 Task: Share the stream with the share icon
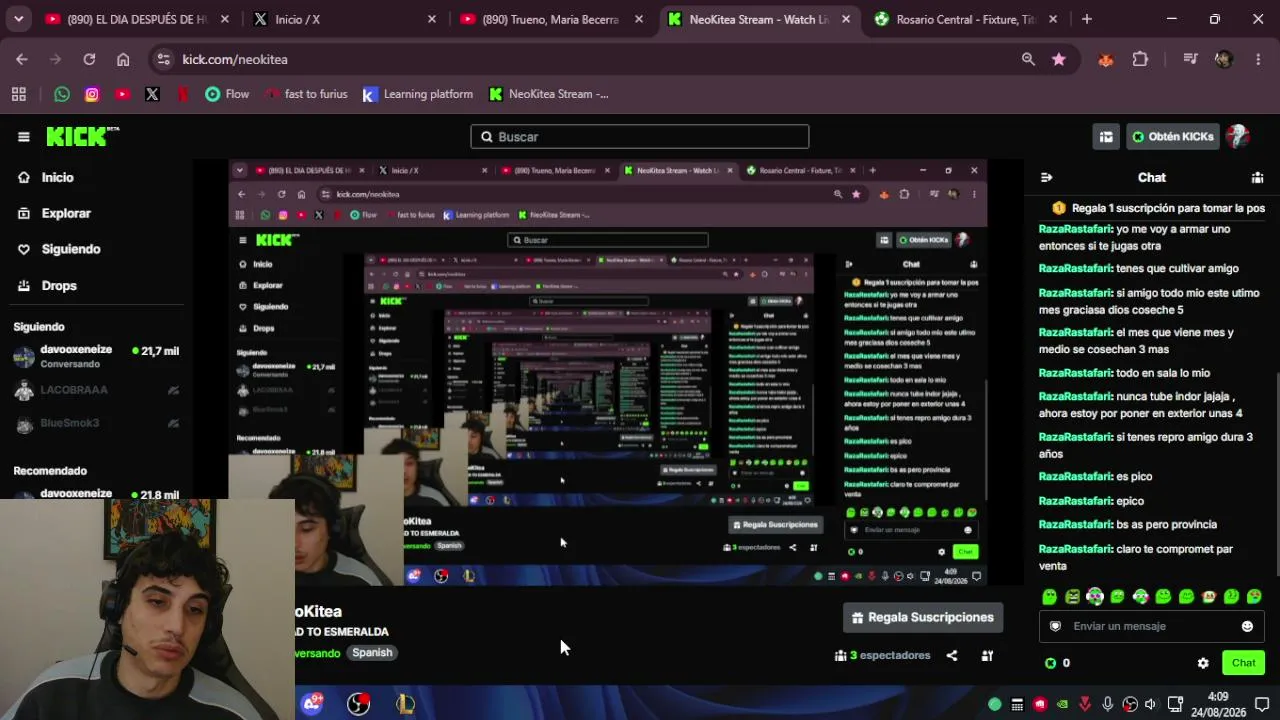click(952, 656)
